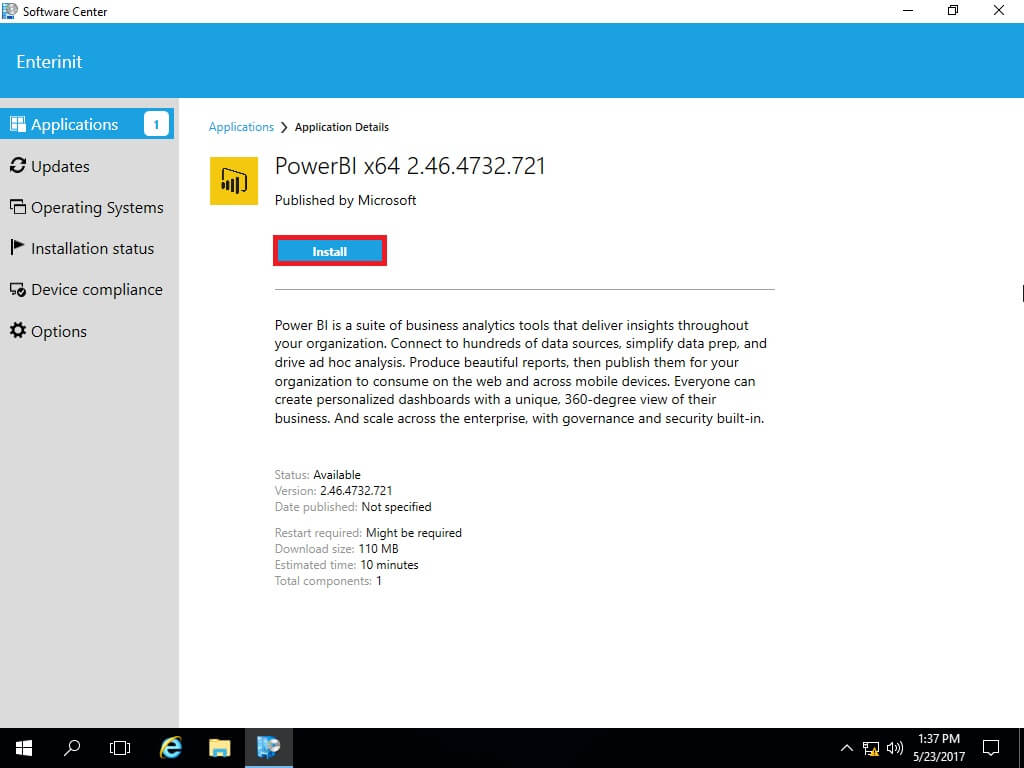Click the Published by Microsoft text
Screen dimensions: 1024x768
[x=345, y=200]
